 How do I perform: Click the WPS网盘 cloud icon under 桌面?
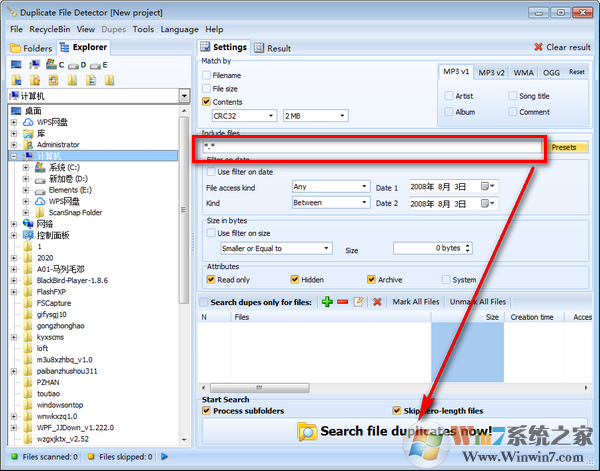pos(28,122)
